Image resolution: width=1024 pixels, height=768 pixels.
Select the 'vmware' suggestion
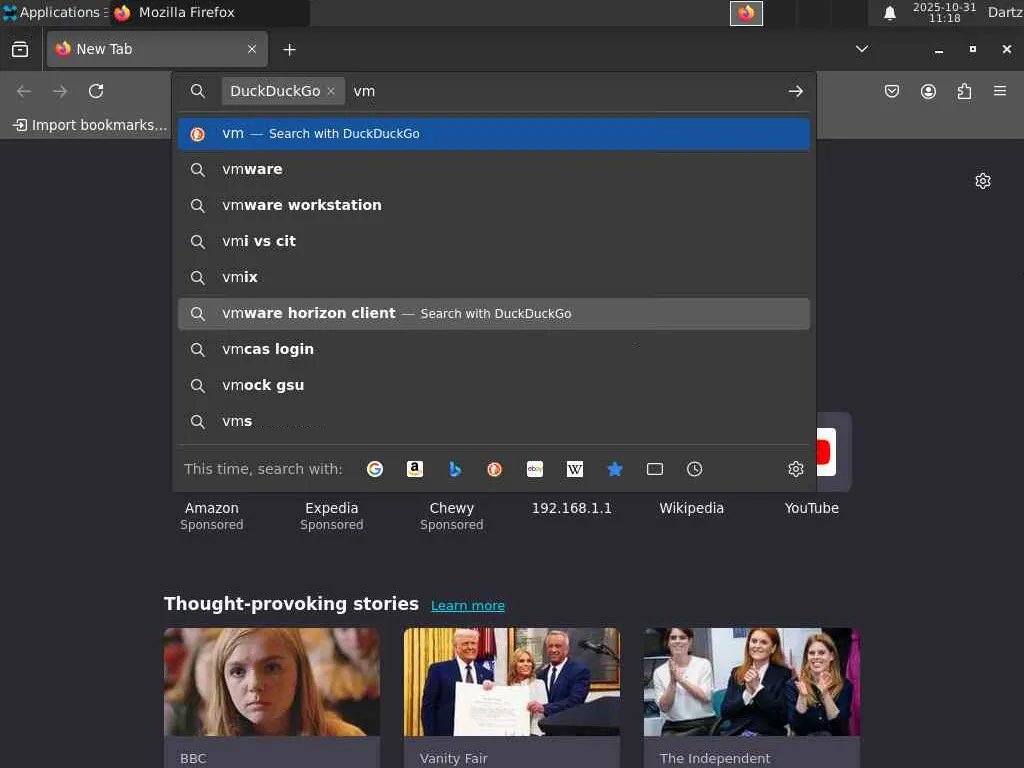[494, 170]
